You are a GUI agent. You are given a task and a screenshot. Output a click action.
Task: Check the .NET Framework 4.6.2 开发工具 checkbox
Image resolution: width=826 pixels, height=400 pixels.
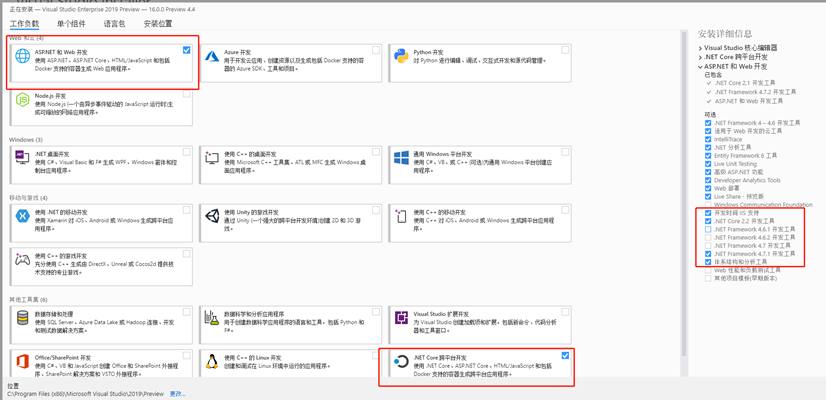pos(708,238)
